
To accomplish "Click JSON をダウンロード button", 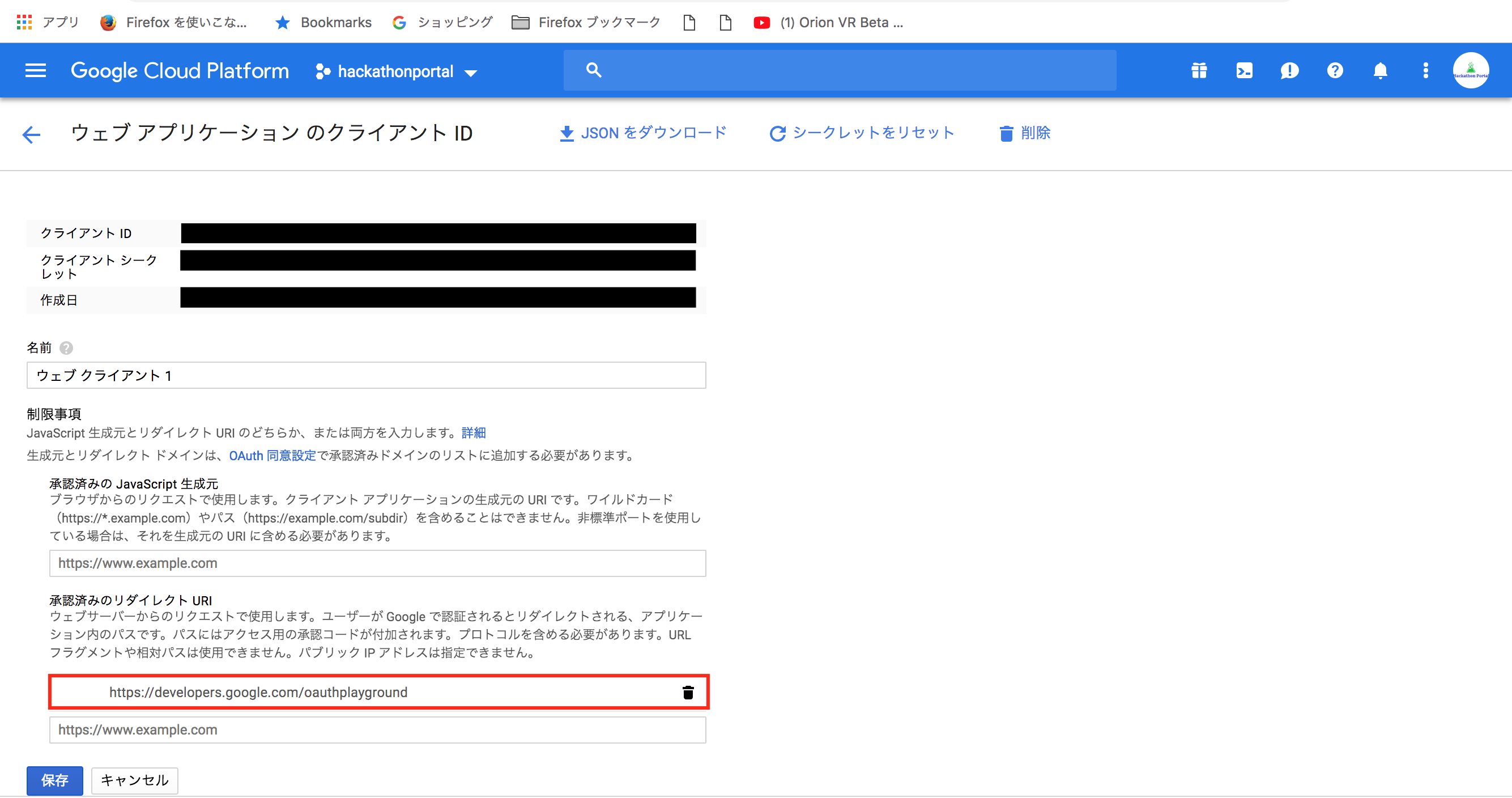I will pos(643,133).
